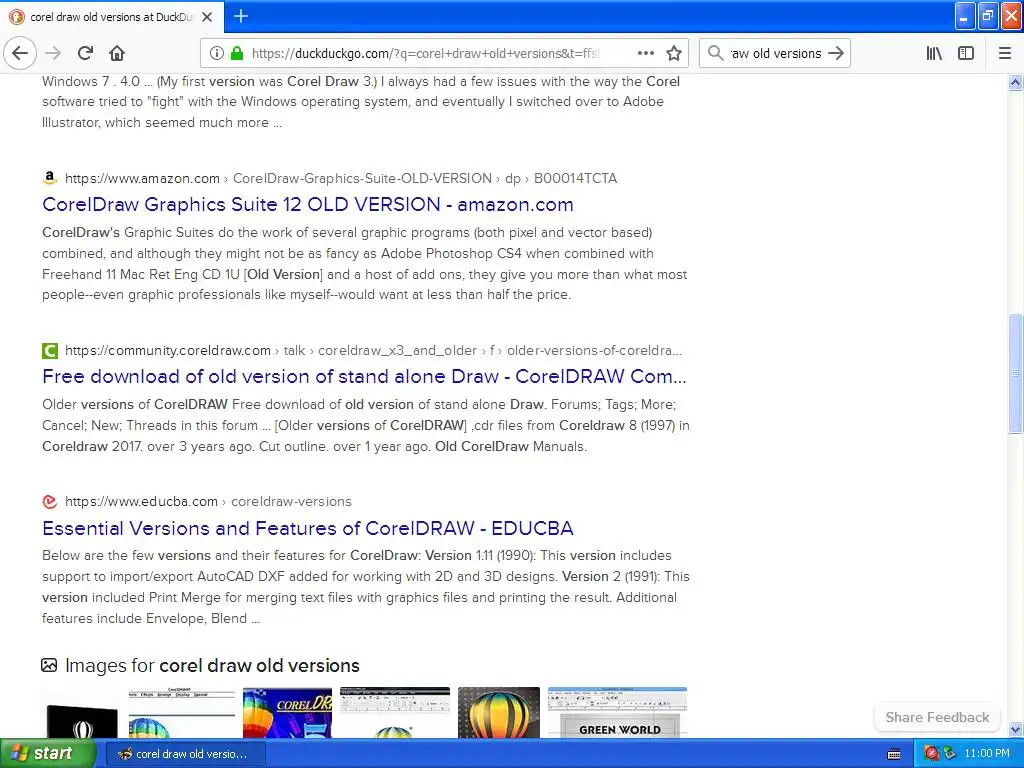Close the DuckDuckGo search tab
The image size is (1024, 768).
pos(207,17)
